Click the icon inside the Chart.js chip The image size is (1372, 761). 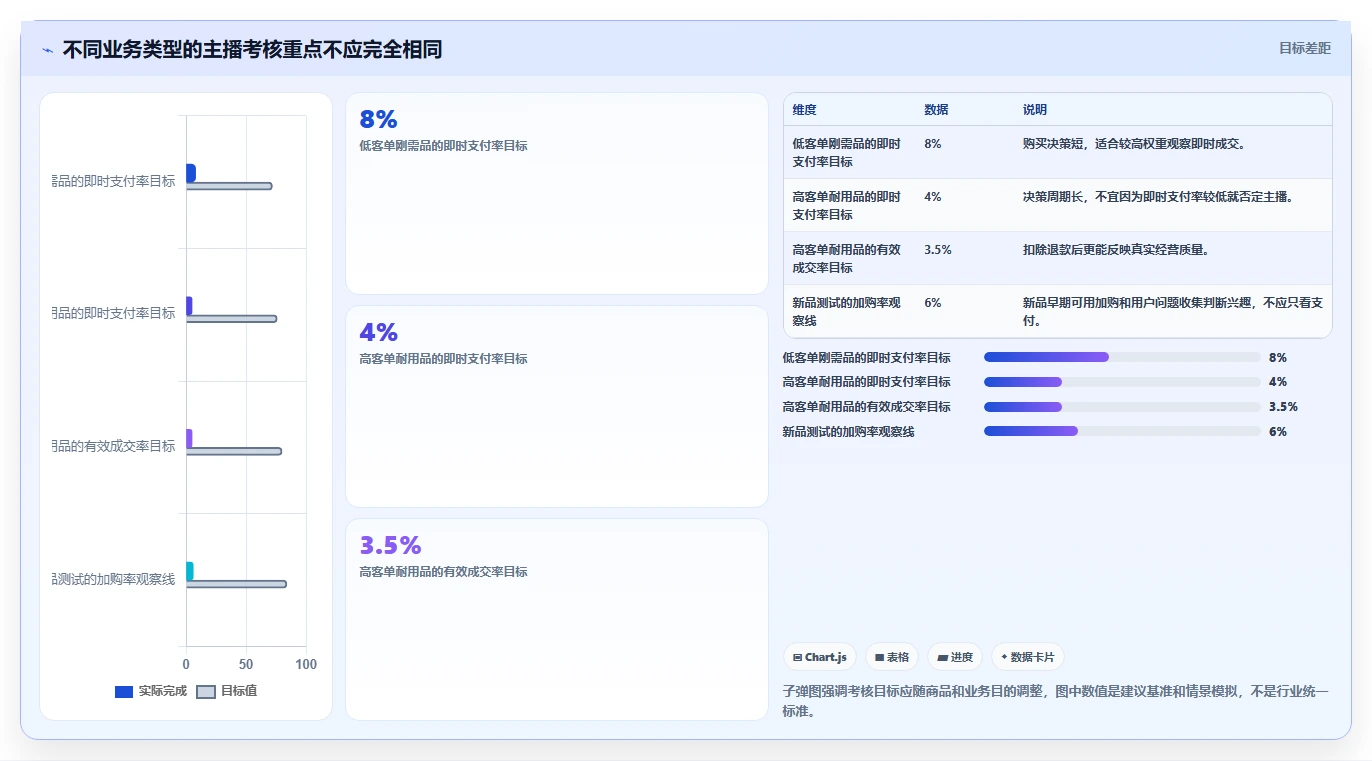pos(797,658)
